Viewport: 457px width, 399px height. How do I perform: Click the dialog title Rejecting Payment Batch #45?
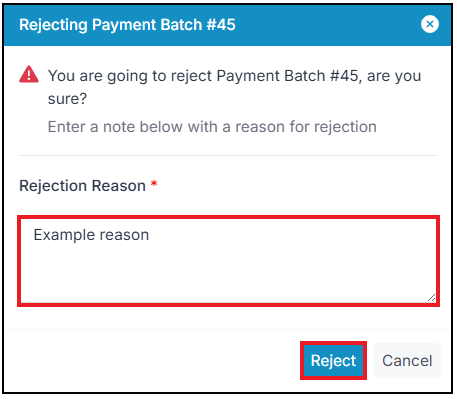[x=127, y=25]
